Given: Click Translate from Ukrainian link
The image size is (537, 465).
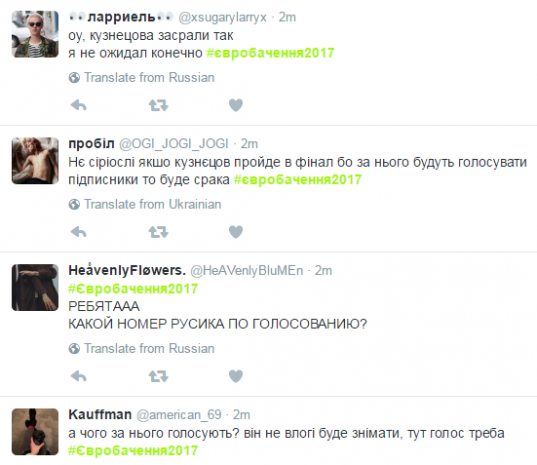Looking at the screenshot, I should tap(145, 204).
